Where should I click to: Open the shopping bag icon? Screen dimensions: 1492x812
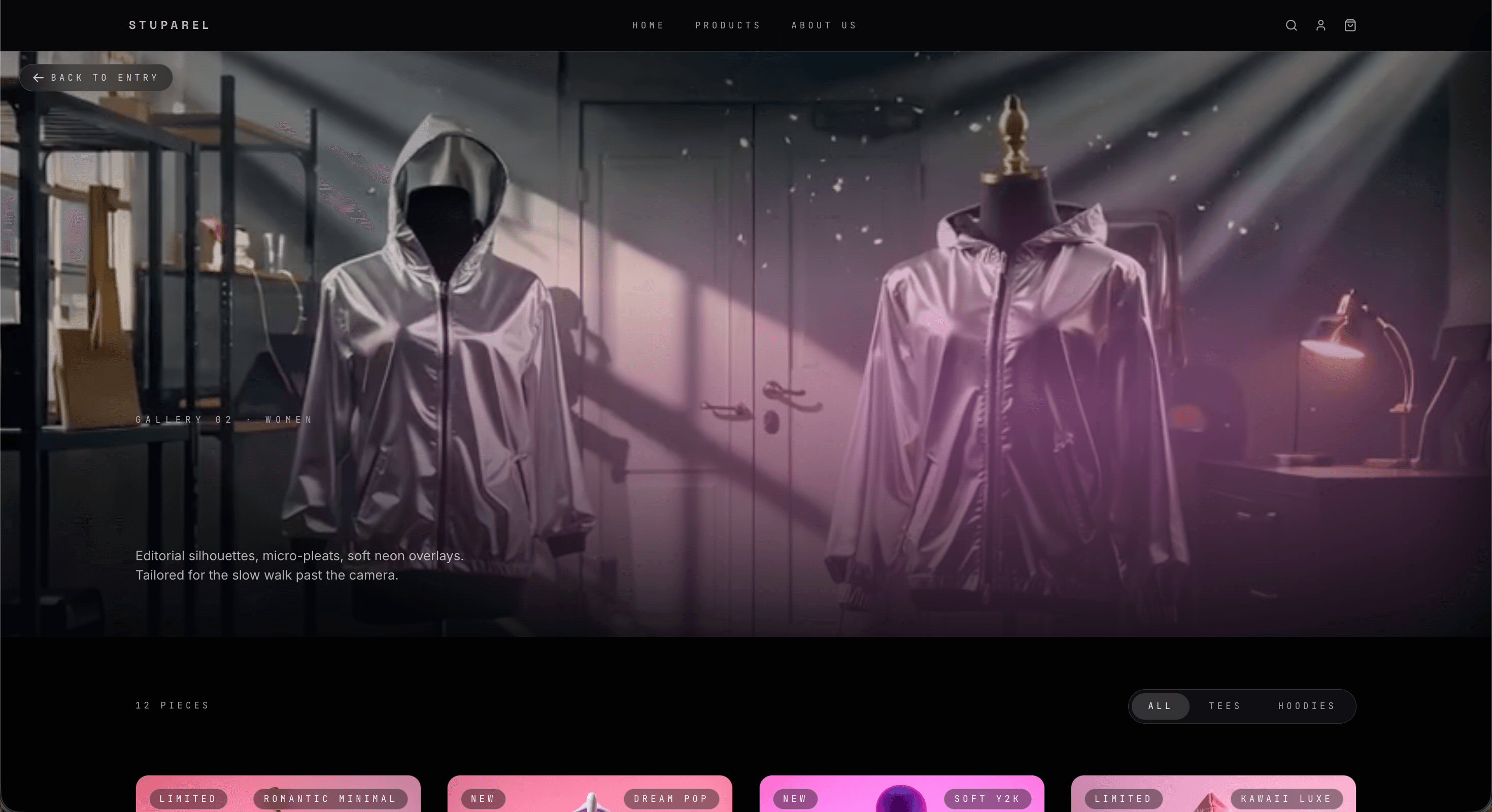pos(1350,25)
